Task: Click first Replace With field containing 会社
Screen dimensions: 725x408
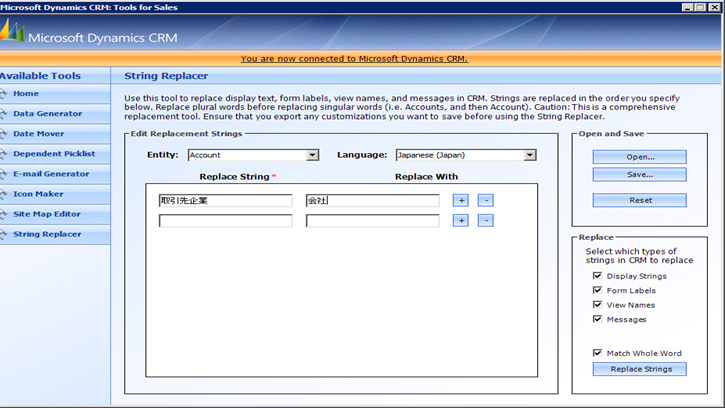Action: pyautogui.click(x=373, y=200)
